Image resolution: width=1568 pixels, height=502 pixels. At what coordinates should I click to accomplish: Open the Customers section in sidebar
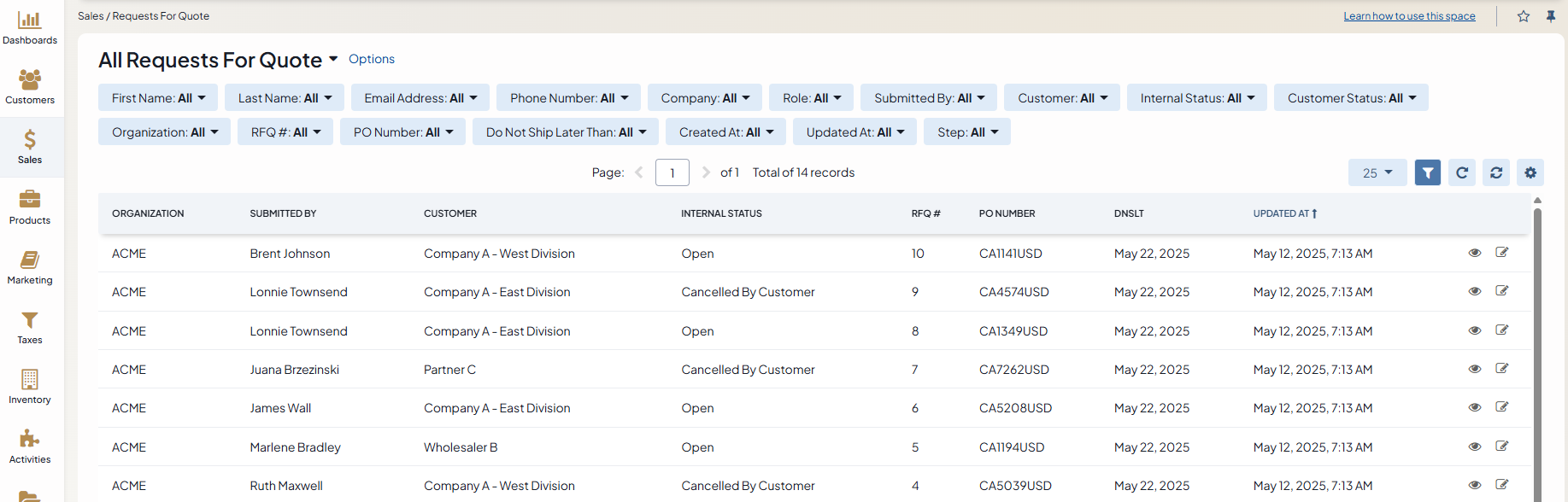[x=30, y=88]
